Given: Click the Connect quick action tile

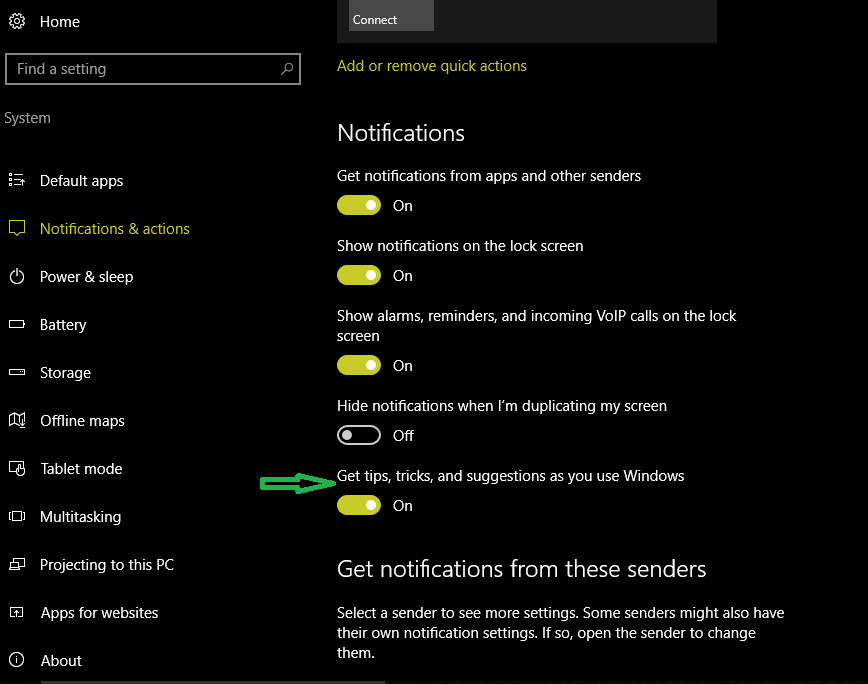Looking at the screenshot, I should coord(391,15).
